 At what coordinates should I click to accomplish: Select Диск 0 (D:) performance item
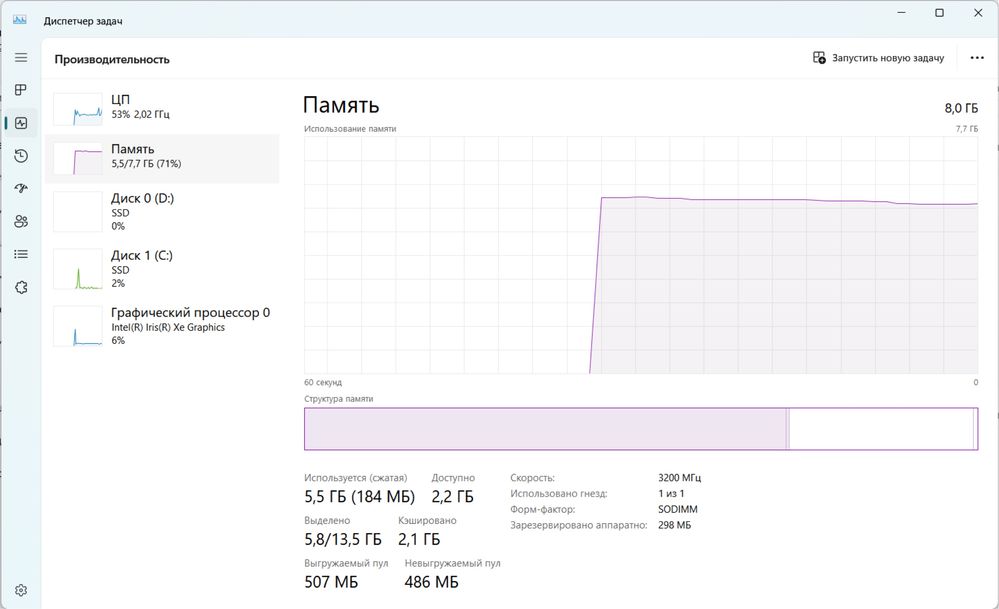pos(162,211)
